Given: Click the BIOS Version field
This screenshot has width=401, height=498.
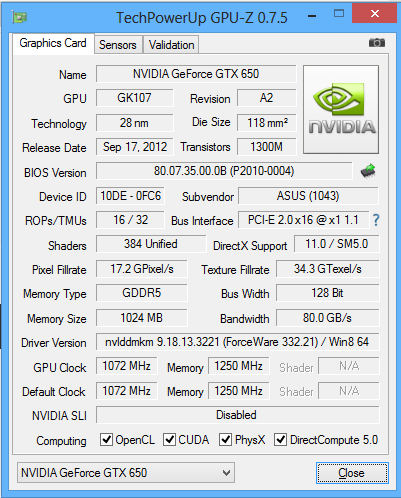Looking at the screenshot, I should point(224,171).
